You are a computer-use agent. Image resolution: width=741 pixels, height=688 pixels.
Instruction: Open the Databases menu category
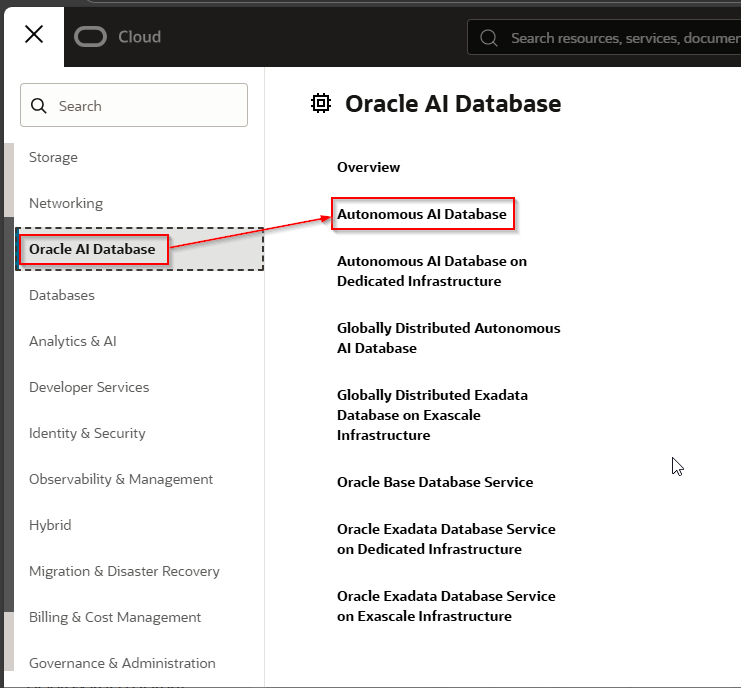tap(62, 295)
